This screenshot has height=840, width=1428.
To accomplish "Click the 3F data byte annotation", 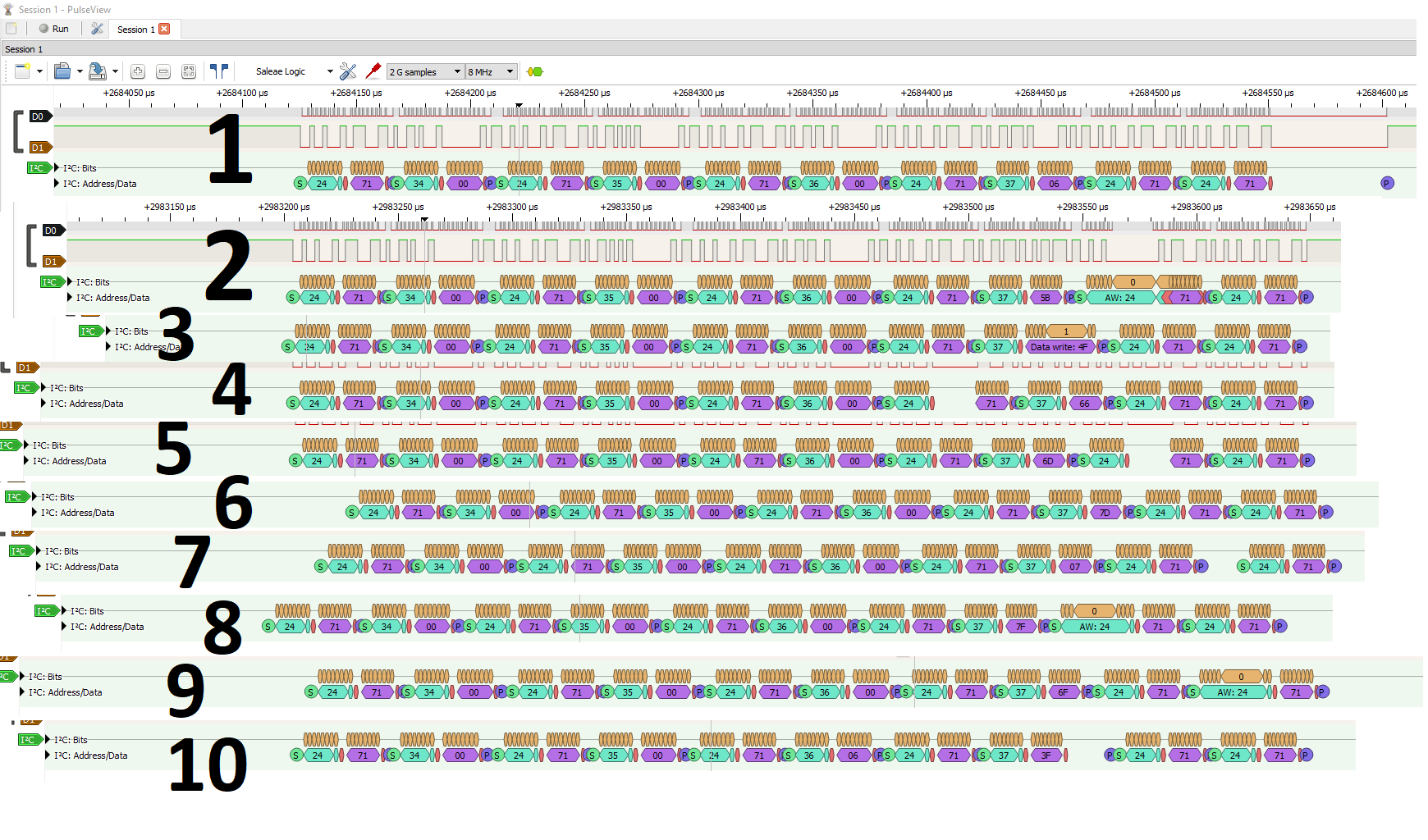I will point(1046,756).
